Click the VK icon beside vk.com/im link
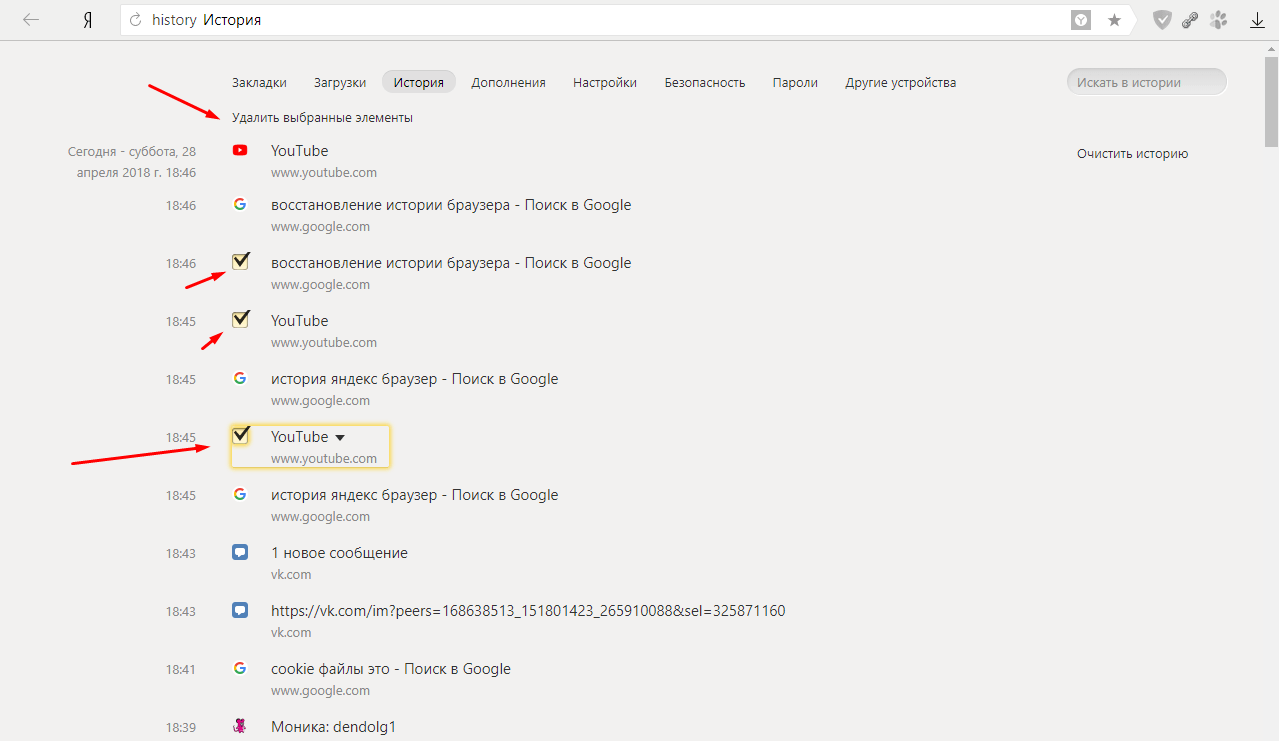This screenshot has height=741, width=1279. 240,610
